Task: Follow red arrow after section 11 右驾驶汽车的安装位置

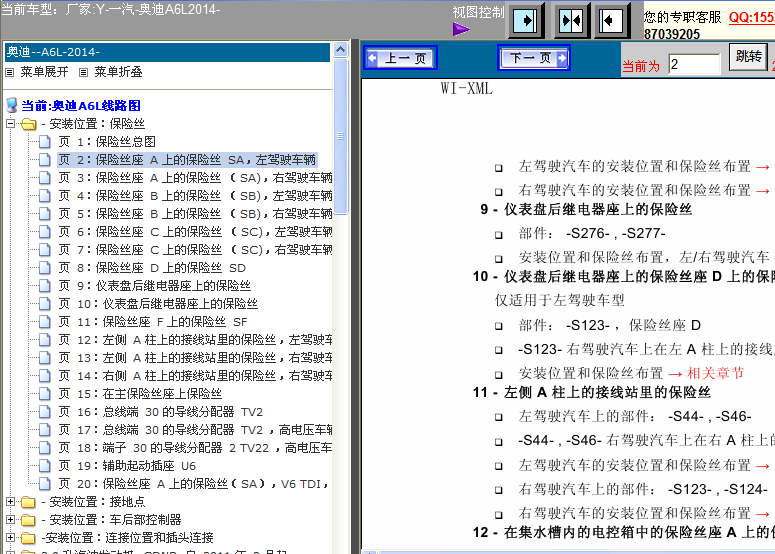Action: [763, 514]
